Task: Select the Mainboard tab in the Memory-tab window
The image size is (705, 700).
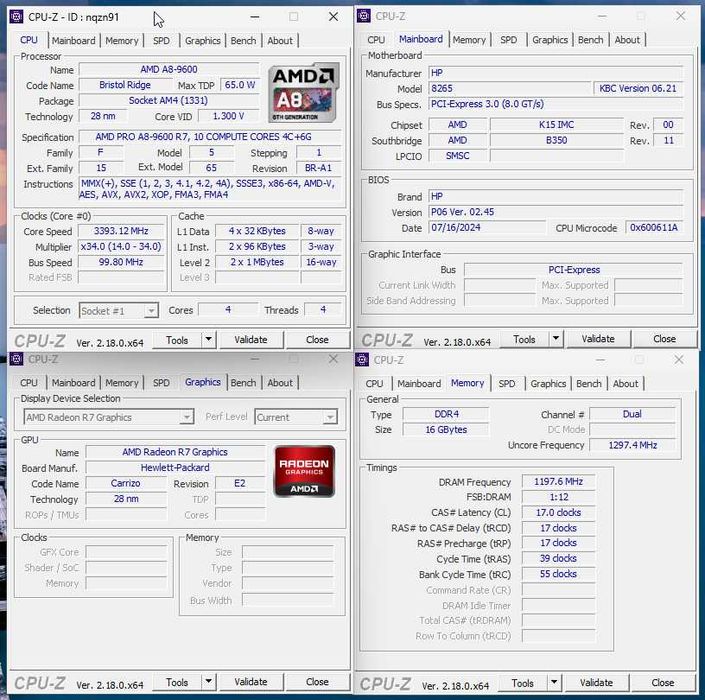Action: 419,383
